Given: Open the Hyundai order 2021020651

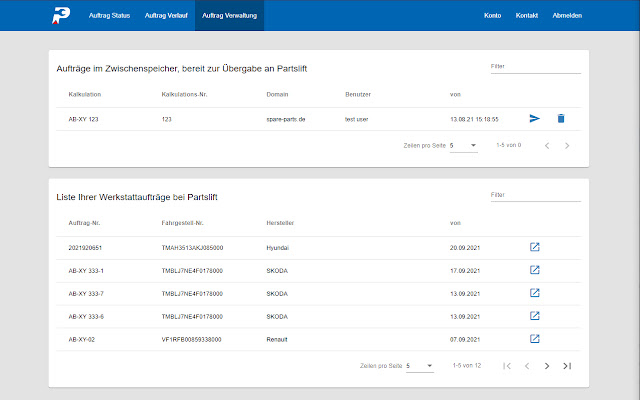Looking at the screenshot, I should tap(535, 247).
